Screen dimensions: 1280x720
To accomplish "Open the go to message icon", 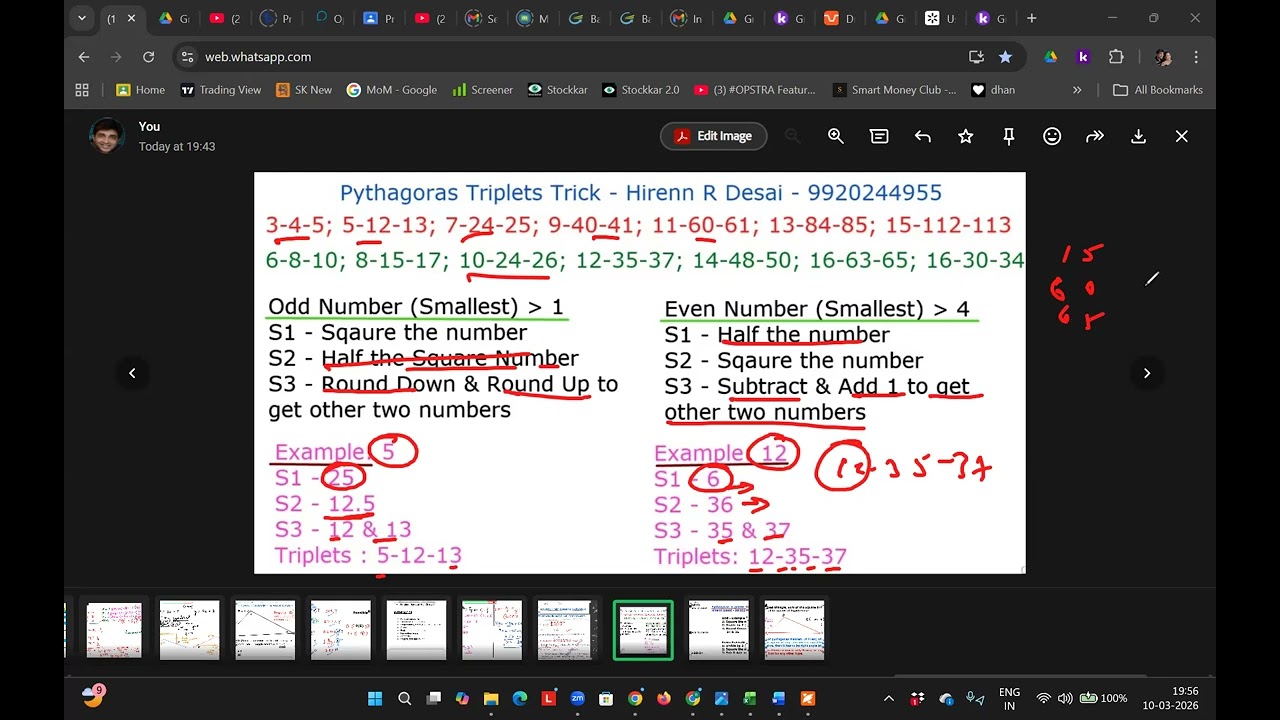I will pos(879,137).
